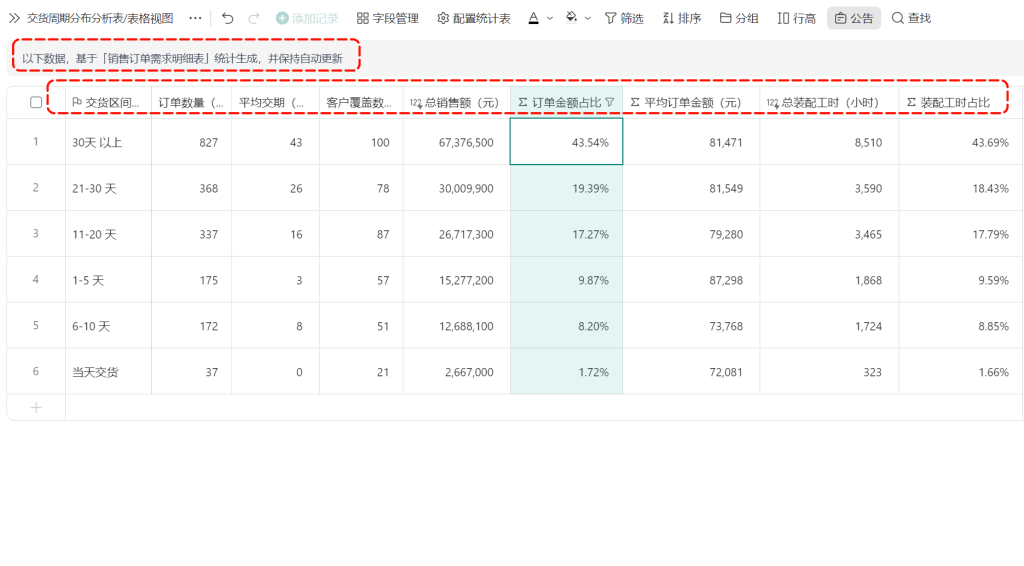
Task: Open 分组 grouping options
Action: tap(739, 18)
